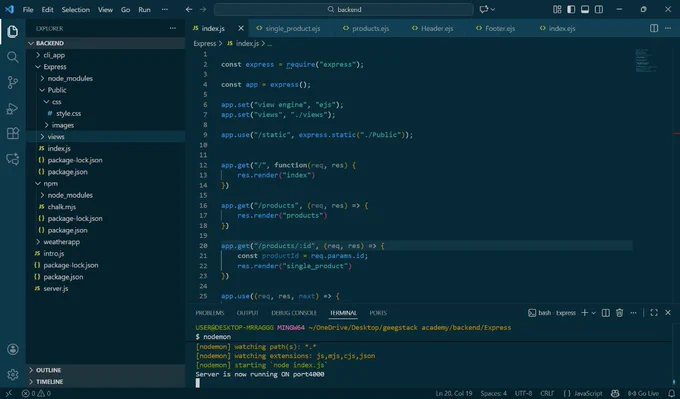
Task: Open the File menu
Action: (28, 10)
